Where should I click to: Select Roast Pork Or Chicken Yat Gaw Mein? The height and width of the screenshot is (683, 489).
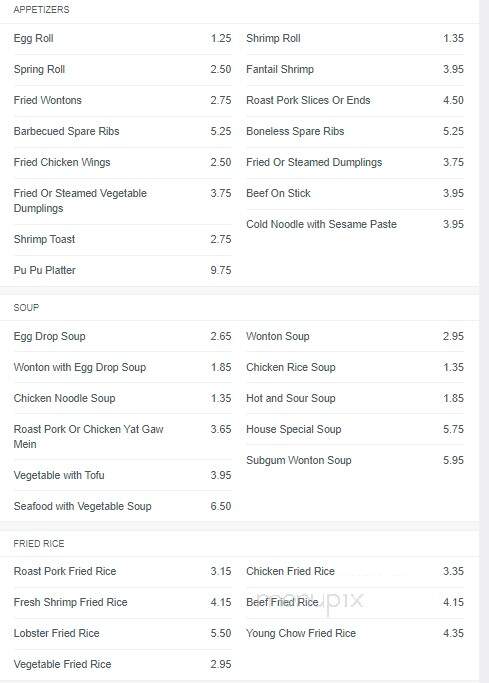(122, 437)
